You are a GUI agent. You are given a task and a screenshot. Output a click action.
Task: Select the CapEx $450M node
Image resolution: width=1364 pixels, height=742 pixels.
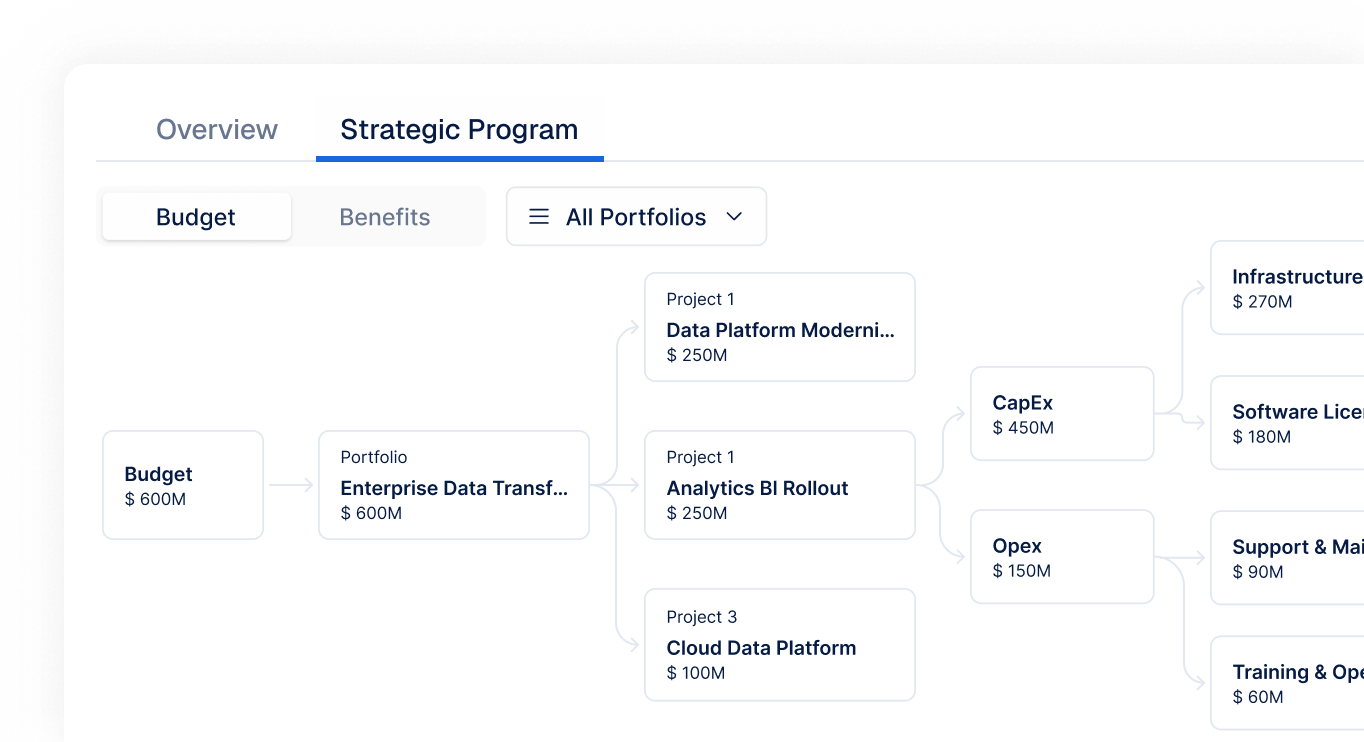pyautogui.click(x=1062, y=414)
